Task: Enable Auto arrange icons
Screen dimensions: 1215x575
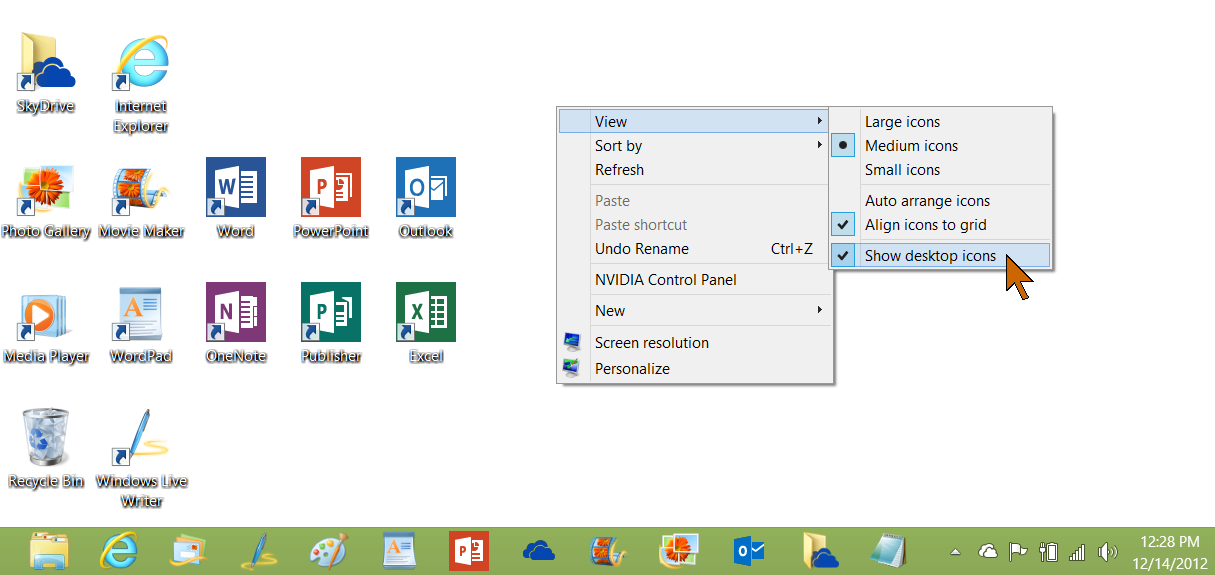Action: [x=941, y=201]
